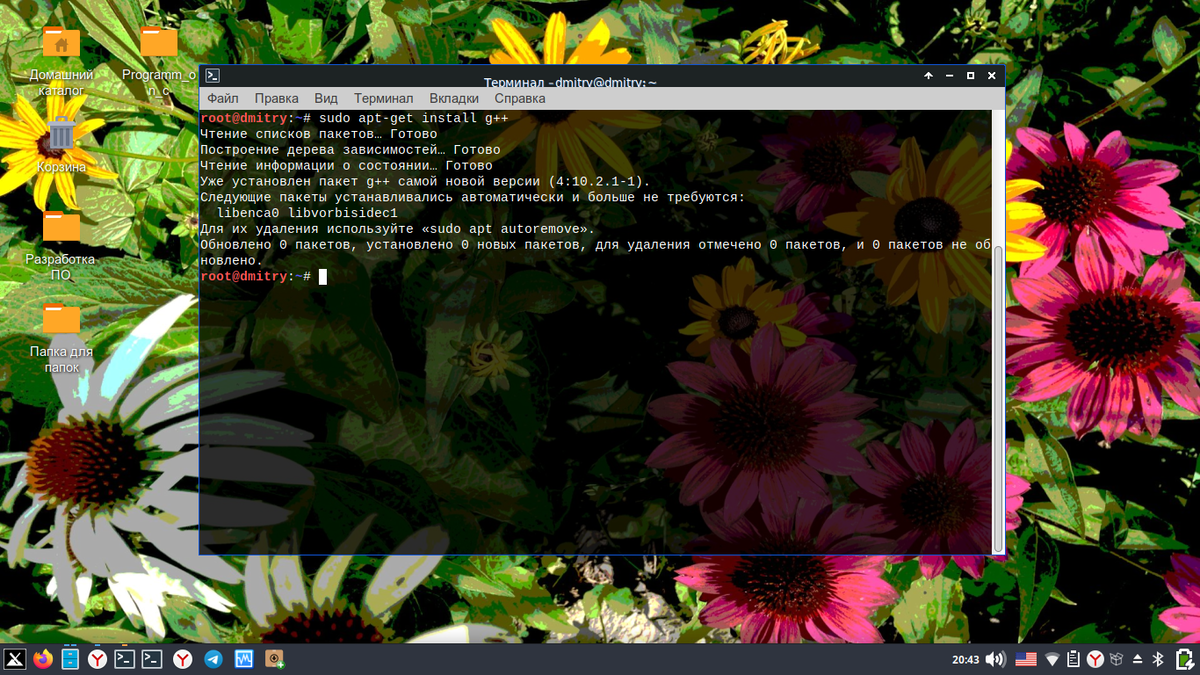This screenshot has height=675, width=1200.
Task: Open the package installer icon with green plus
Action: click(275, 659)
